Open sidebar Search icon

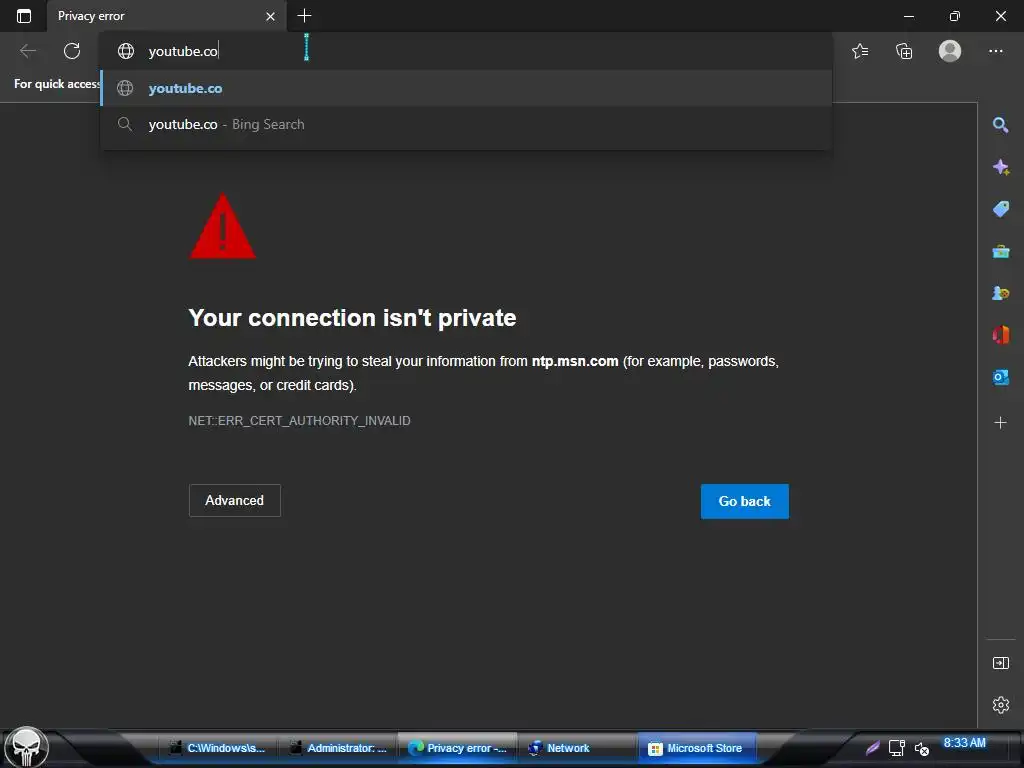click(x=1000, y=125)
